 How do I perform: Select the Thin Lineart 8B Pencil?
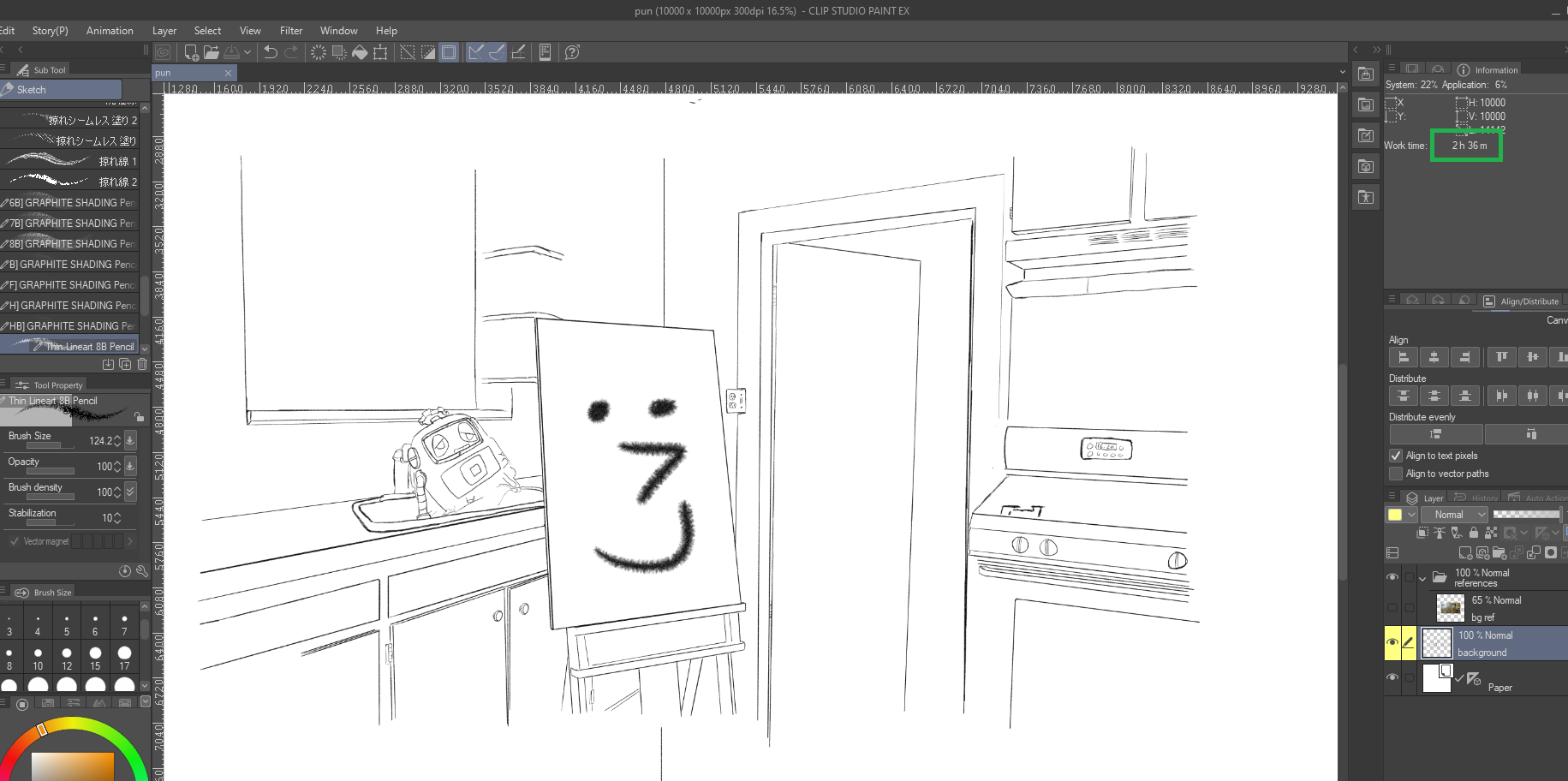[70, 346]
